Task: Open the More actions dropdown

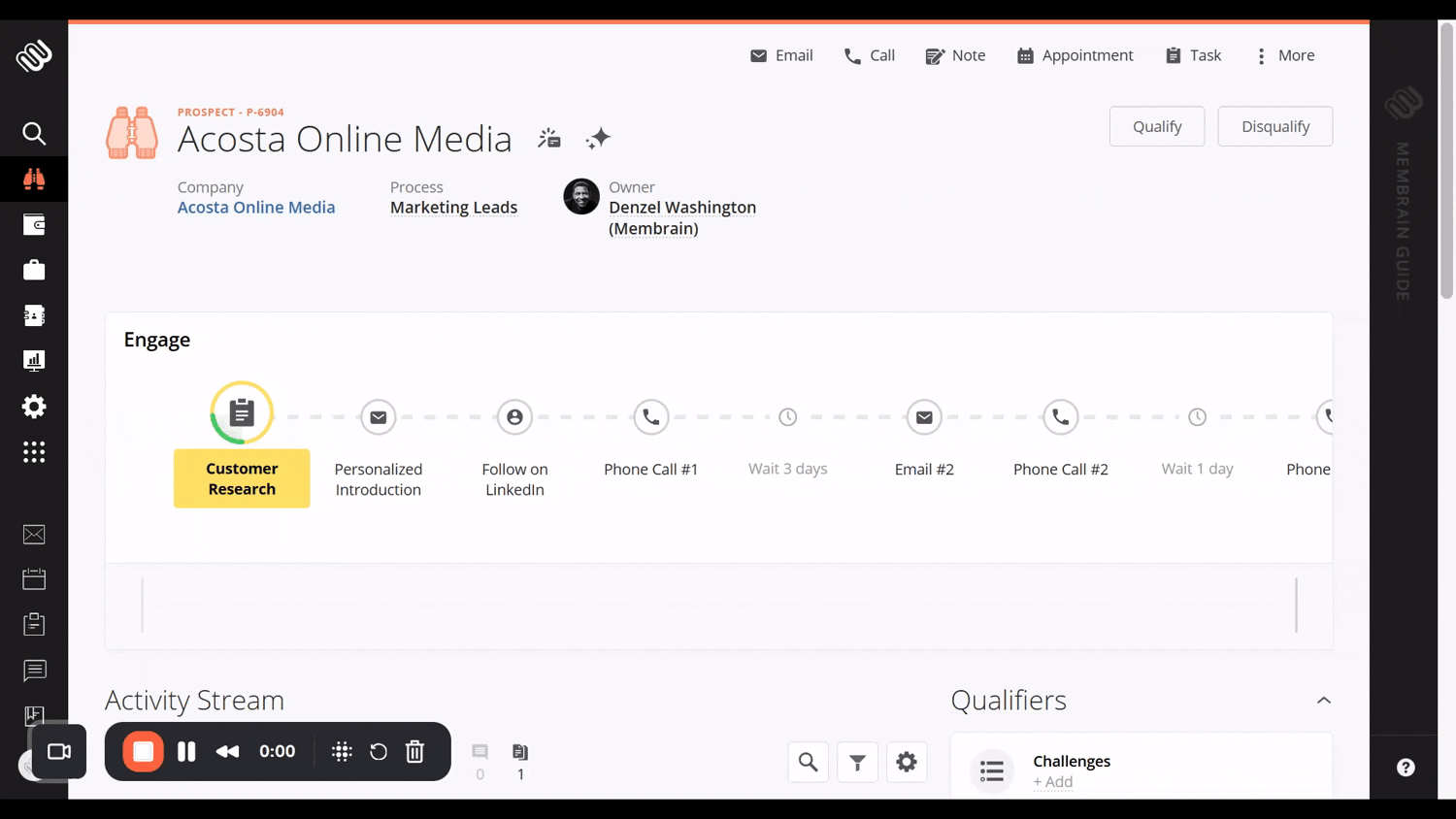Action: [x=1285, y=56]
